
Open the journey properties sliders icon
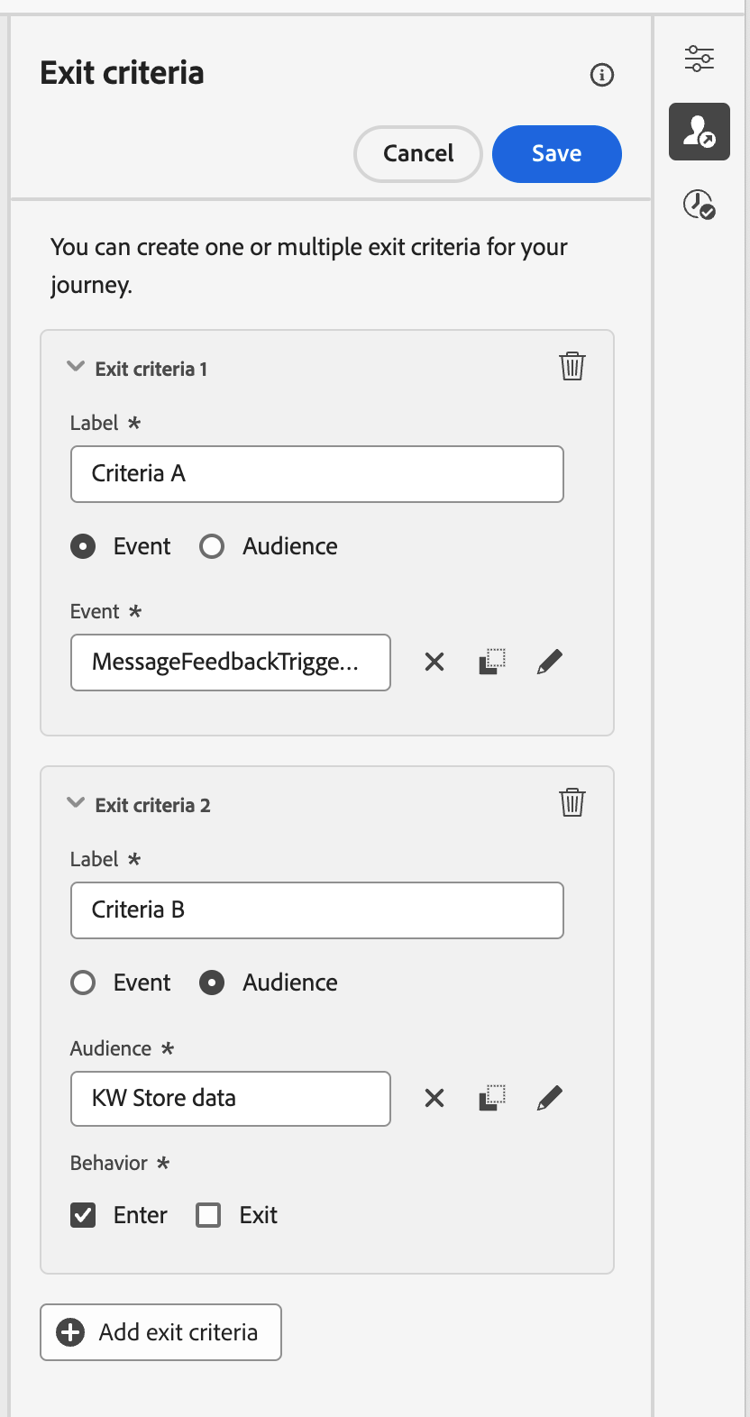[x=699, y=59]
